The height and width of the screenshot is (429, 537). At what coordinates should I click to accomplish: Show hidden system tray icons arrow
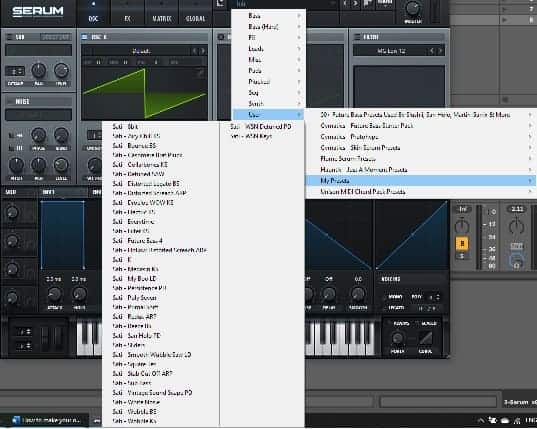pyautogui.click(x=482, y=420)
